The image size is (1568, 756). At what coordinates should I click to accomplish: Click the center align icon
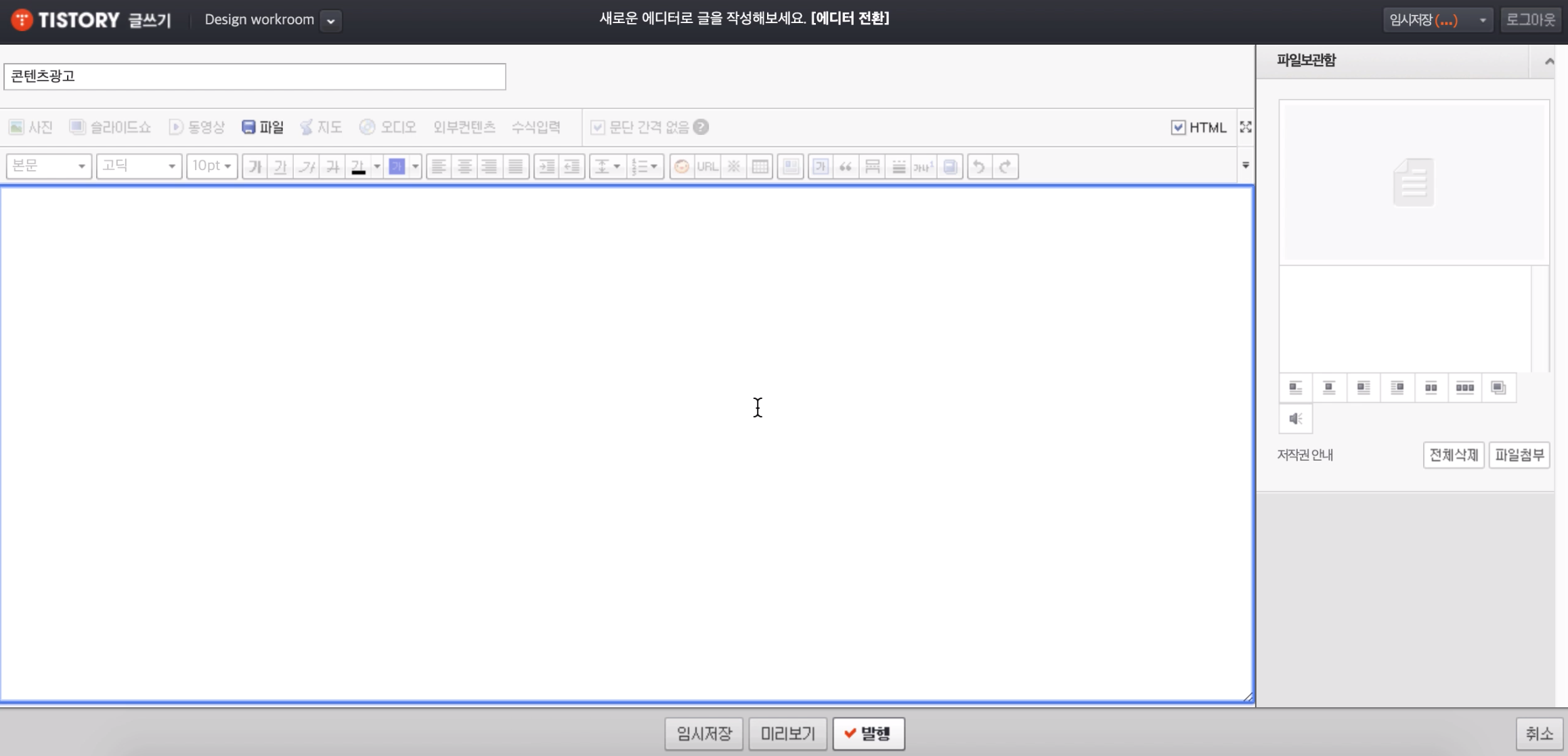click(464, 166)
